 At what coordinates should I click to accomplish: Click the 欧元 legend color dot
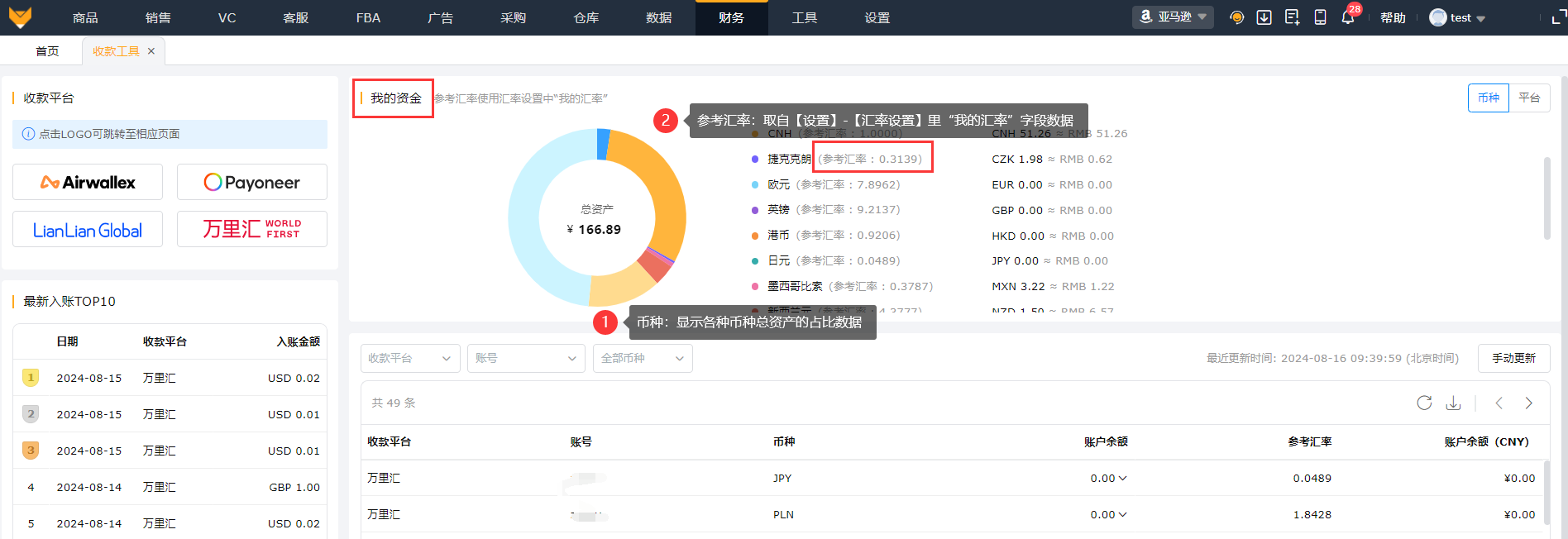[x=755, y=184]
